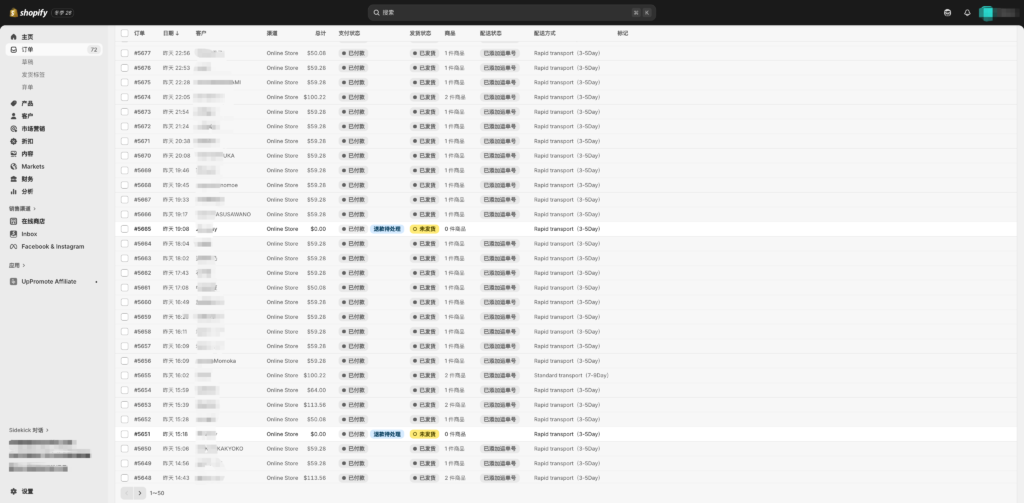Click inside the 搜索 search field
Viewport: 1024px width, 503px height.
click(x=511, y=12)
